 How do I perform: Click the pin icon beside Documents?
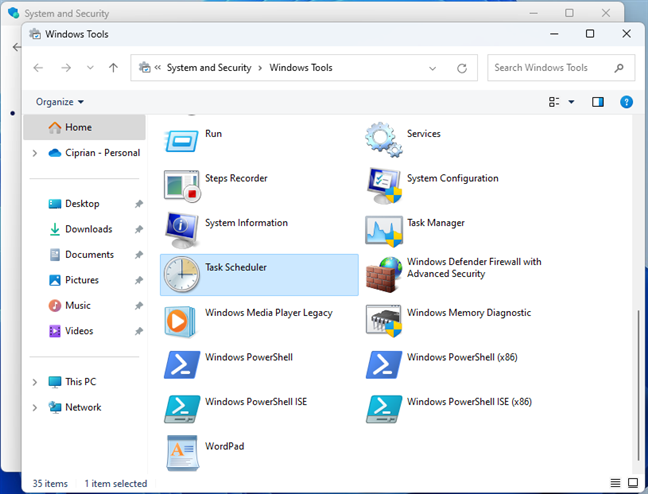pos(139,255)
